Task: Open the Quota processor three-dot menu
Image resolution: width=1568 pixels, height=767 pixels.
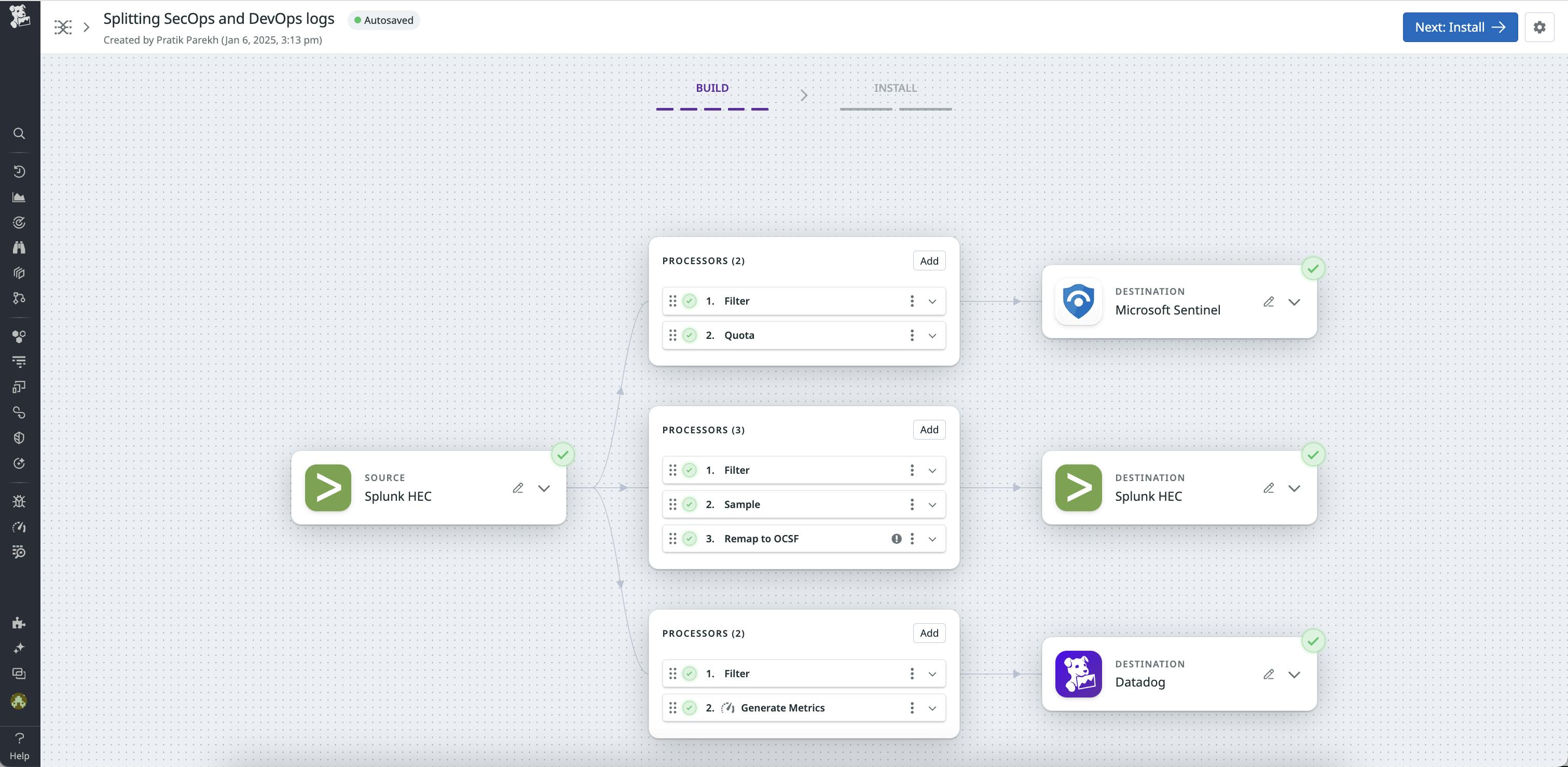Action: pyautogui.click(x=912, y=335)
